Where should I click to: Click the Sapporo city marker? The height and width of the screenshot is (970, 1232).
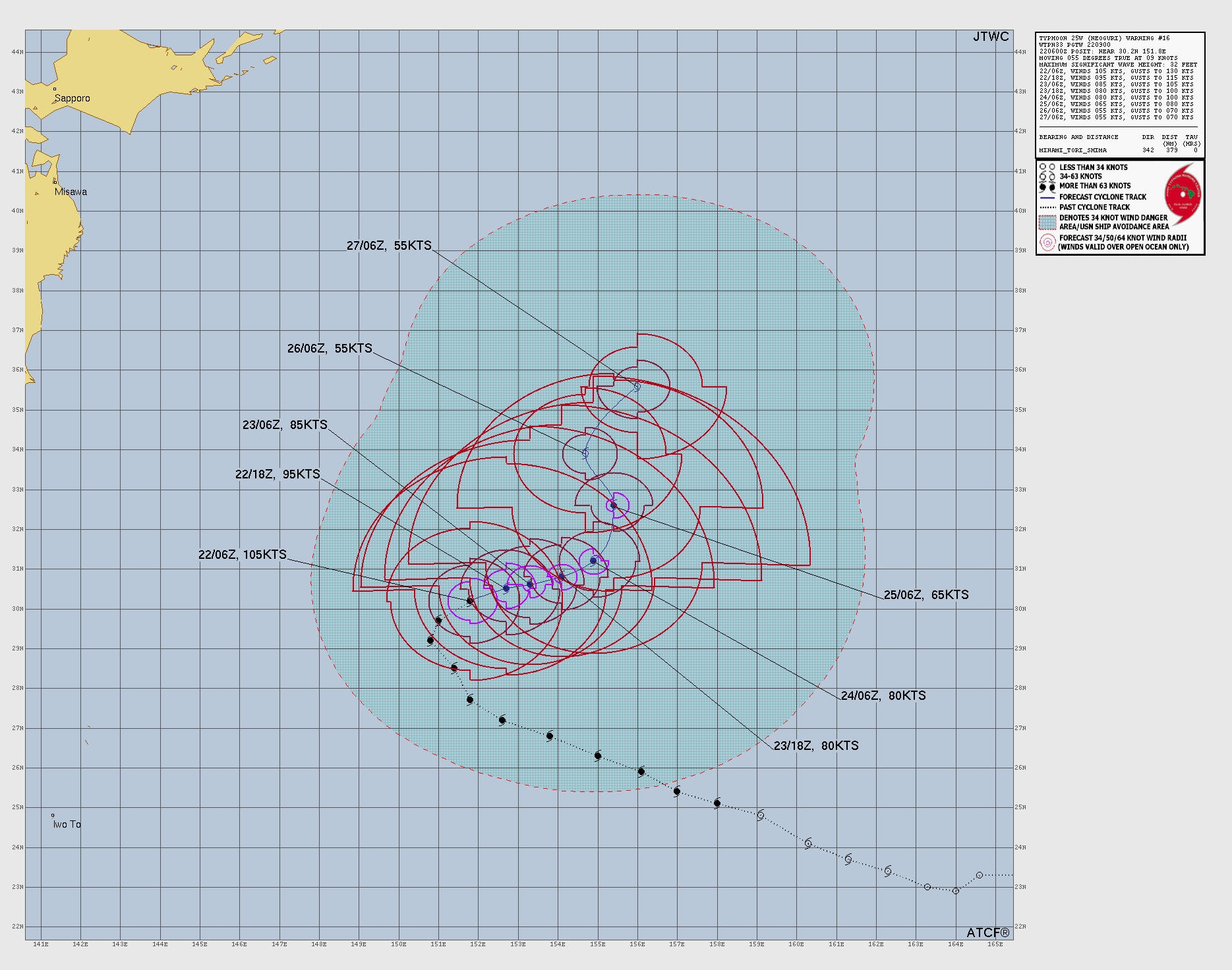point(55,89)
